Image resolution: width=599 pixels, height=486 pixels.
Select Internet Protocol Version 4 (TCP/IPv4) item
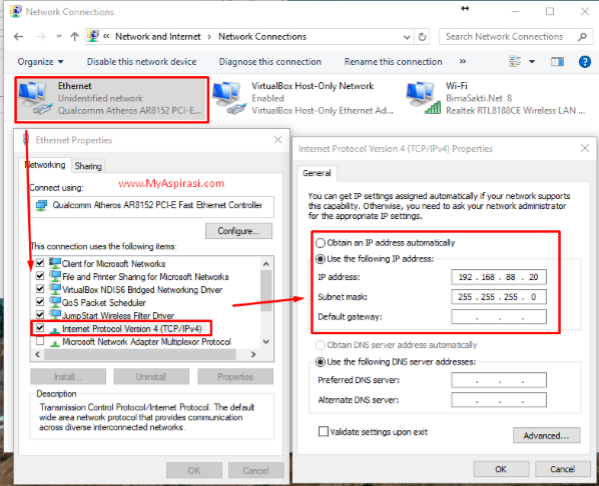click(x=131, y=329)
